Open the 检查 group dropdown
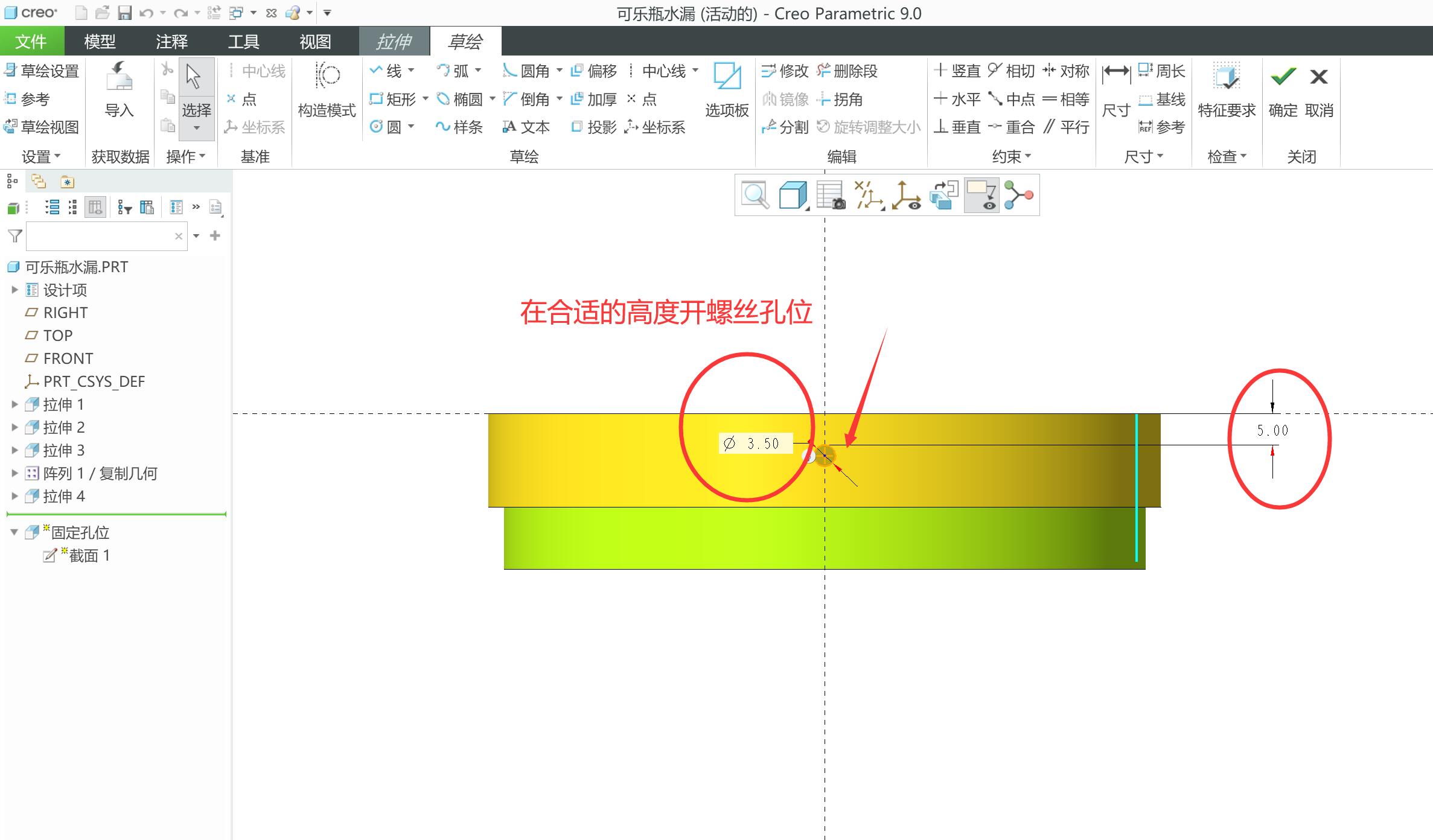This screenshot has width=1433, height=840. (1227, 157)
